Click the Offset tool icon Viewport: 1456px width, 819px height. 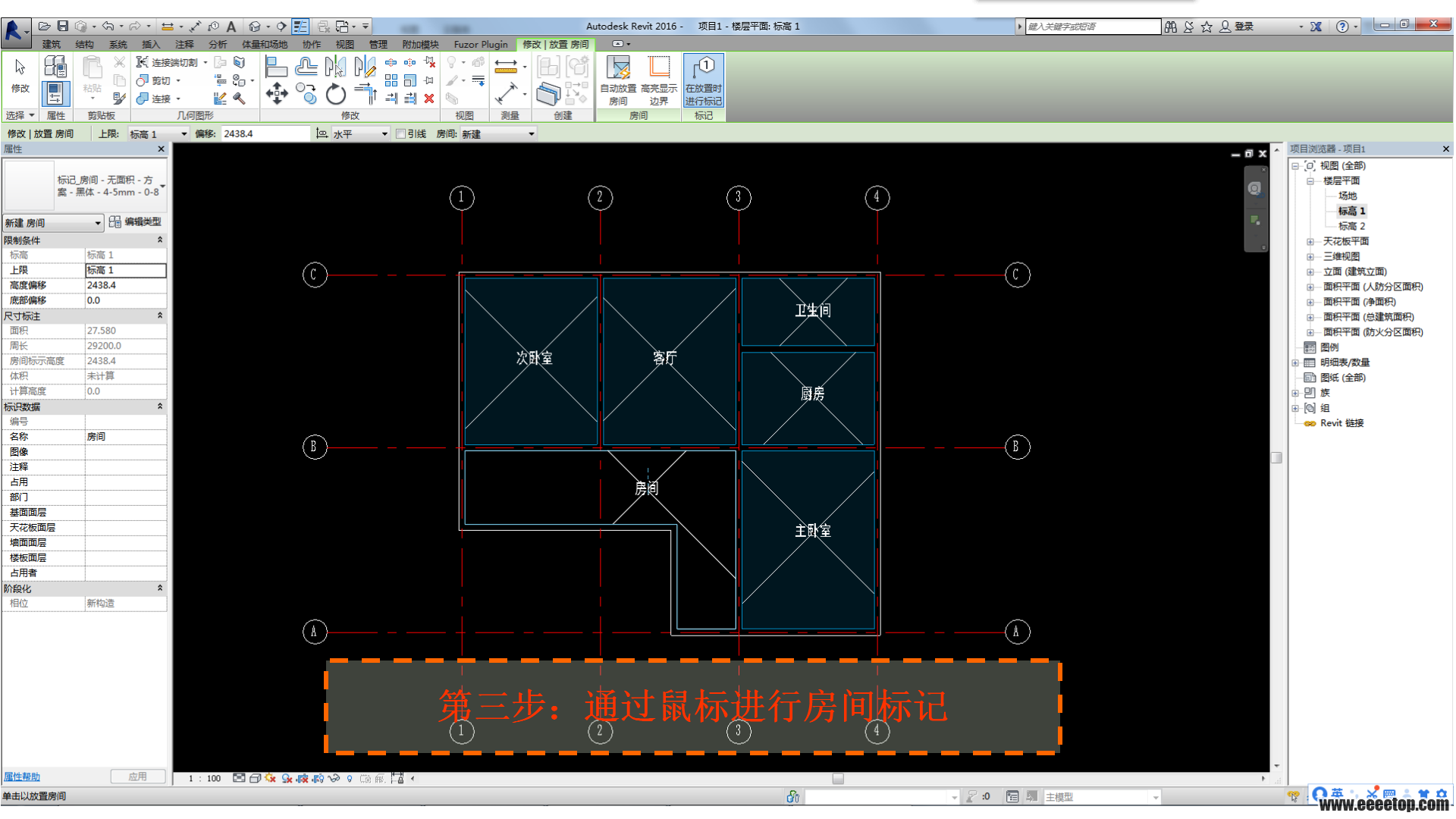pos(306,67)
